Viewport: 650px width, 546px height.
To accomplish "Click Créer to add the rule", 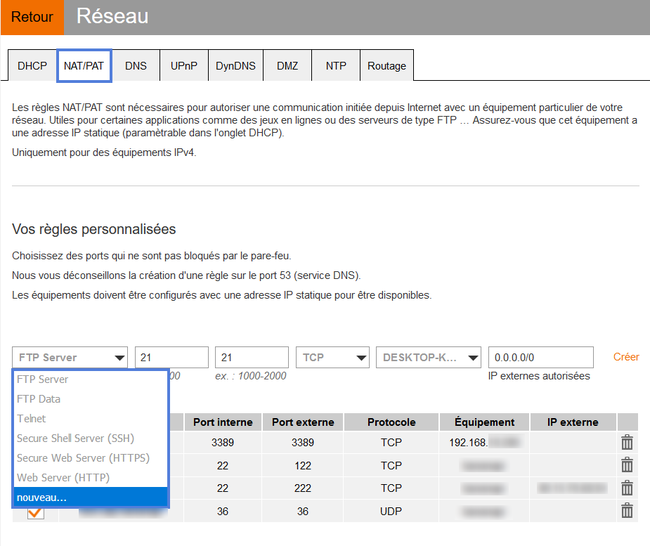I will (x=626, y=357).
